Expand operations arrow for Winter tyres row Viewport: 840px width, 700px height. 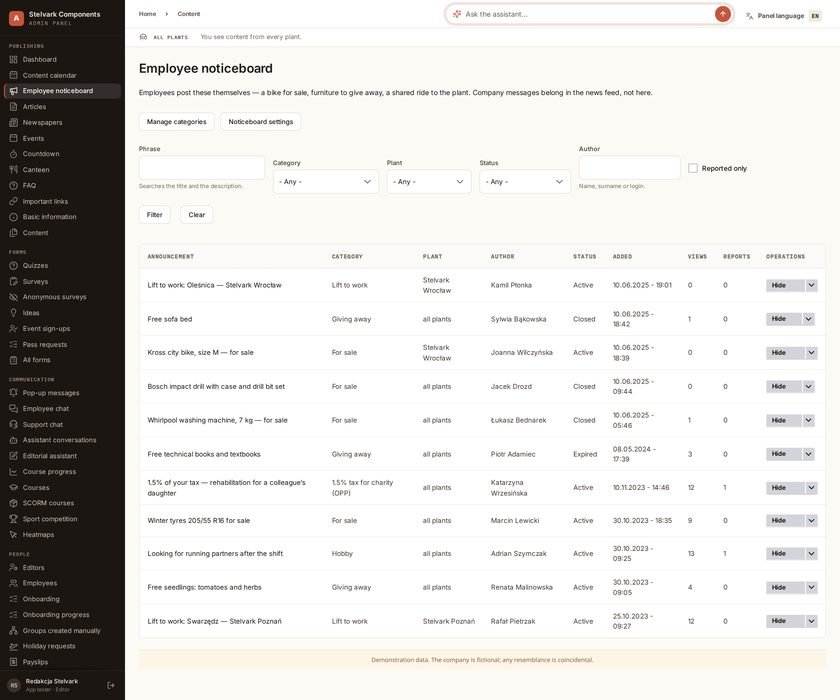point(812,521)
